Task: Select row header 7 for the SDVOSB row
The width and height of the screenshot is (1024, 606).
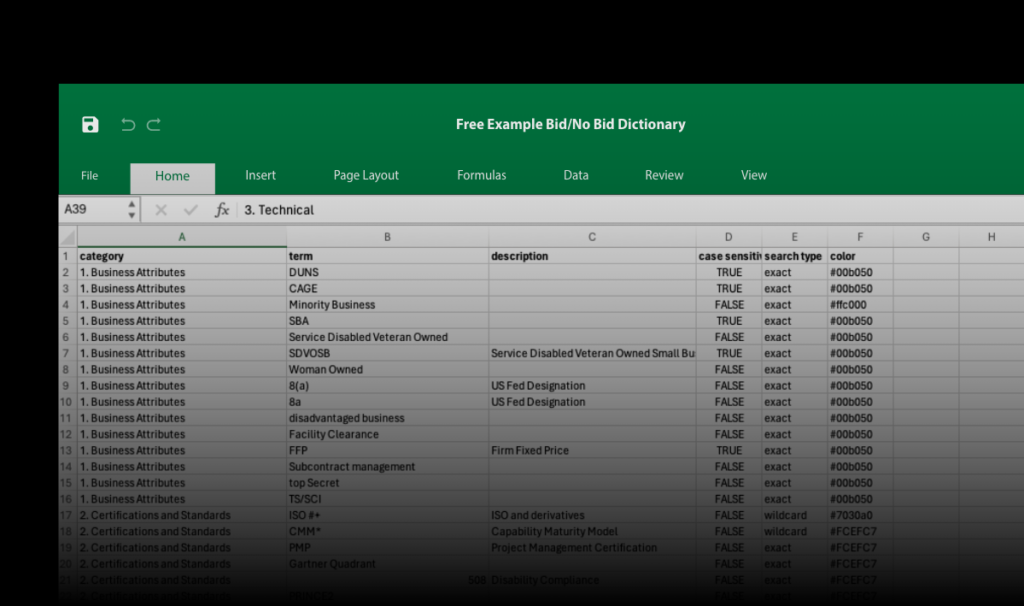Action: tap(67, 353)
